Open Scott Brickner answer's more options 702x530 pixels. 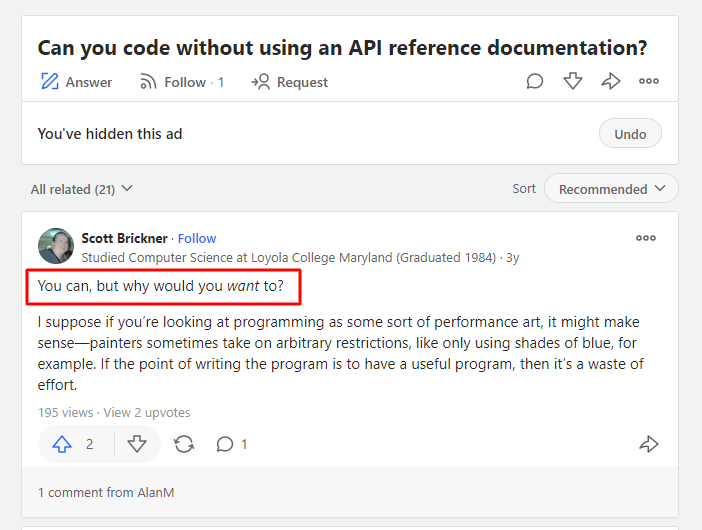pos(646,238)
